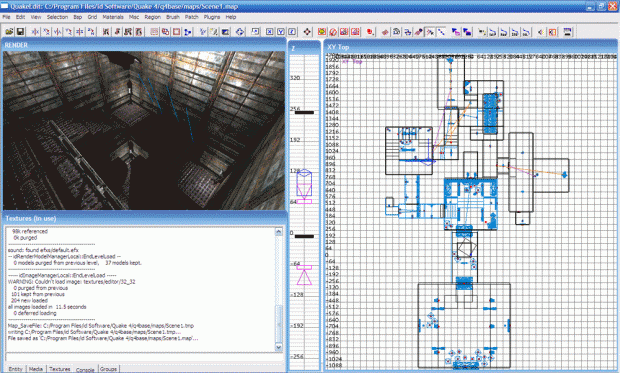Click the red circle-slash toolbar icon

pyautogui.click(x=333, y=32)
